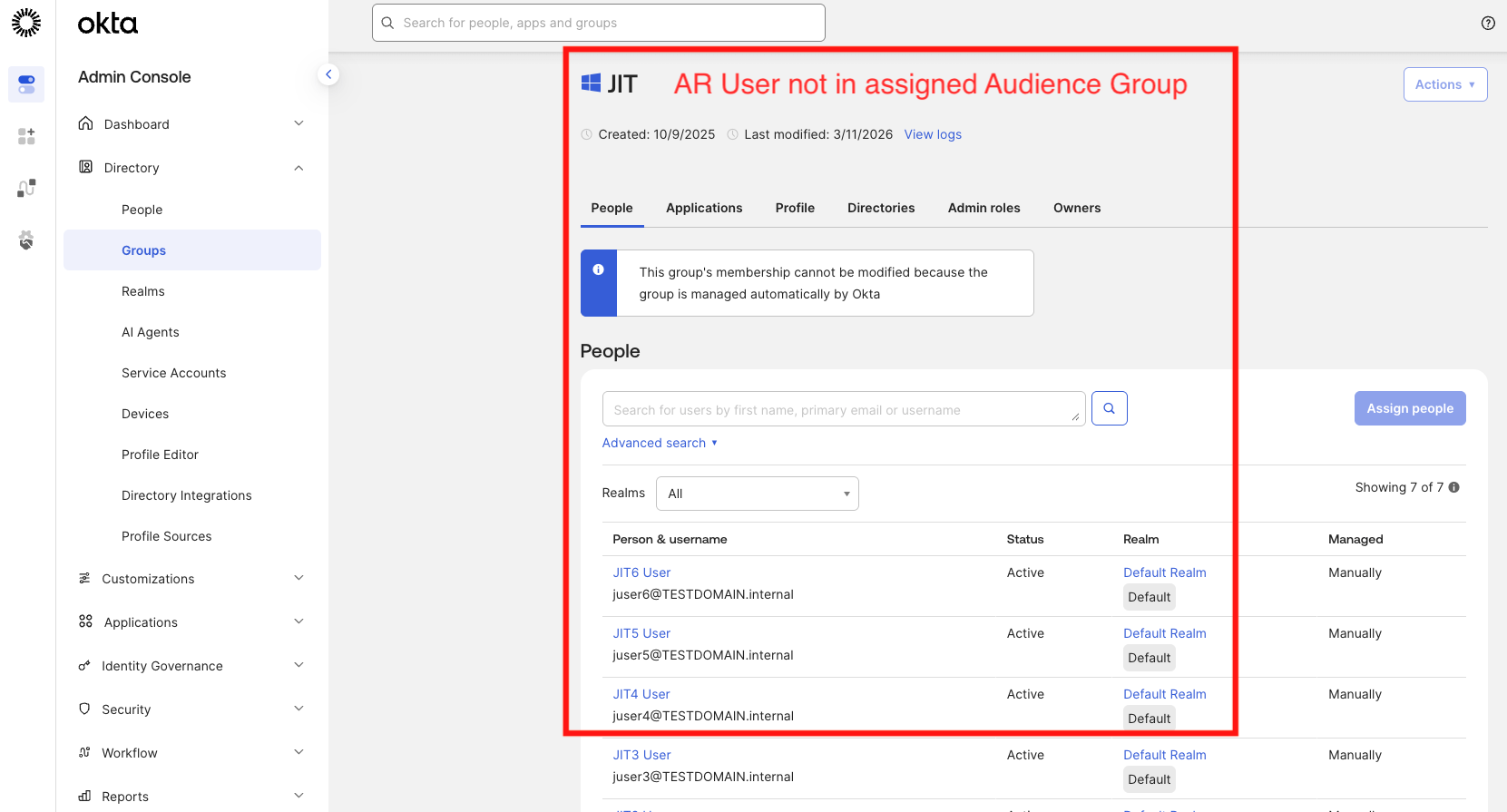Screen dimensions: 1507x812
Task: Switch to the Profile tab
Action: (x=795, y=208)
